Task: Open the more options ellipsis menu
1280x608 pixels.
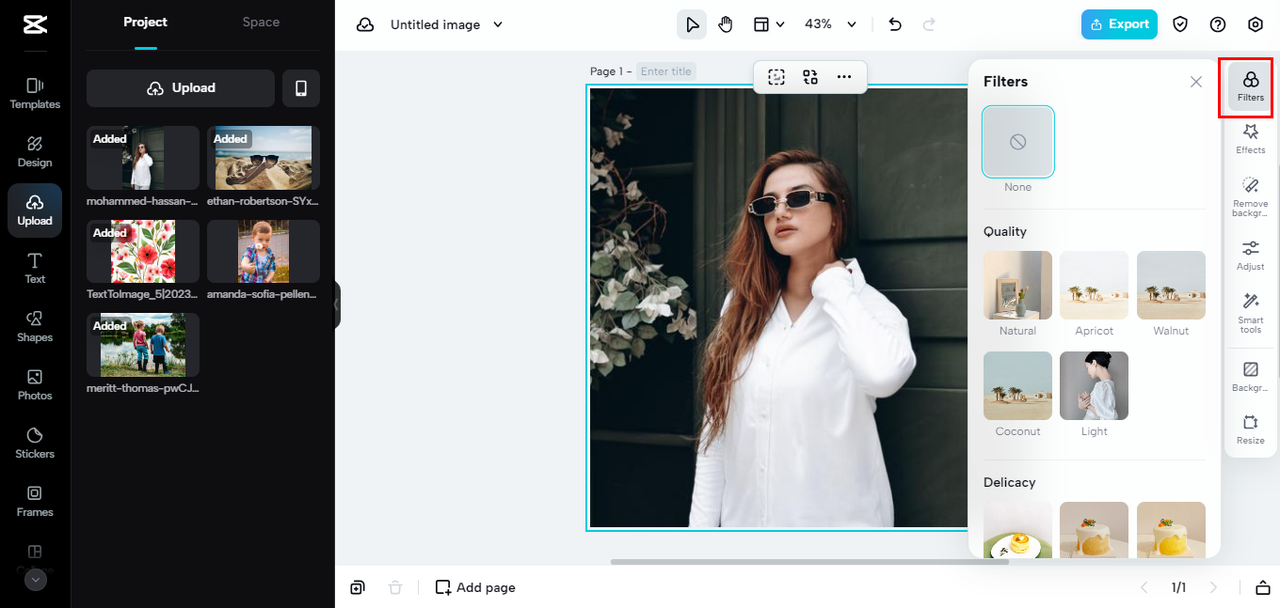Action: tap(844, 77)
